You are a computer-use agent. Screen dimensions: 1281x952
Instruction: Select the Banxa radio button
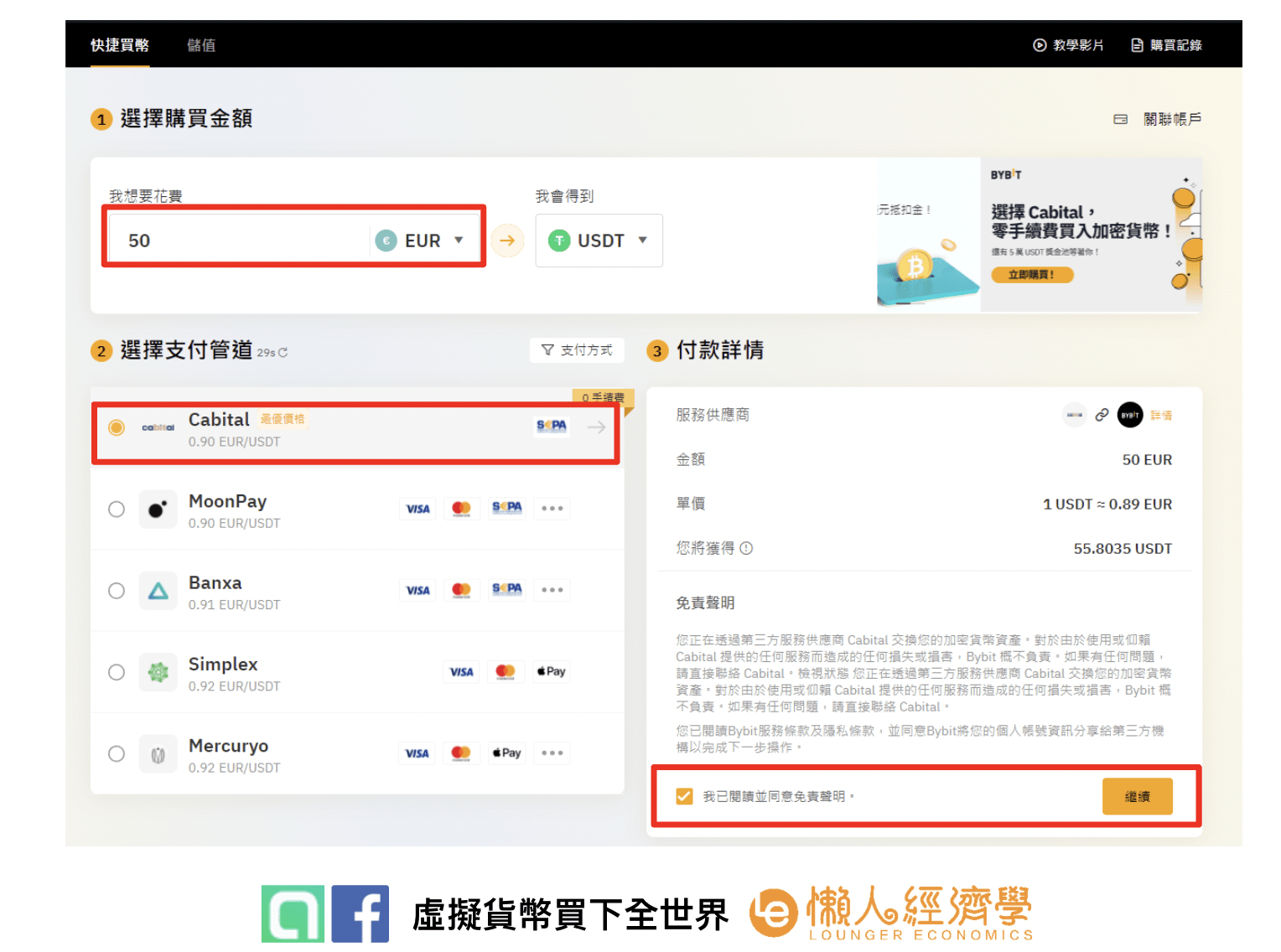(117, 591)
